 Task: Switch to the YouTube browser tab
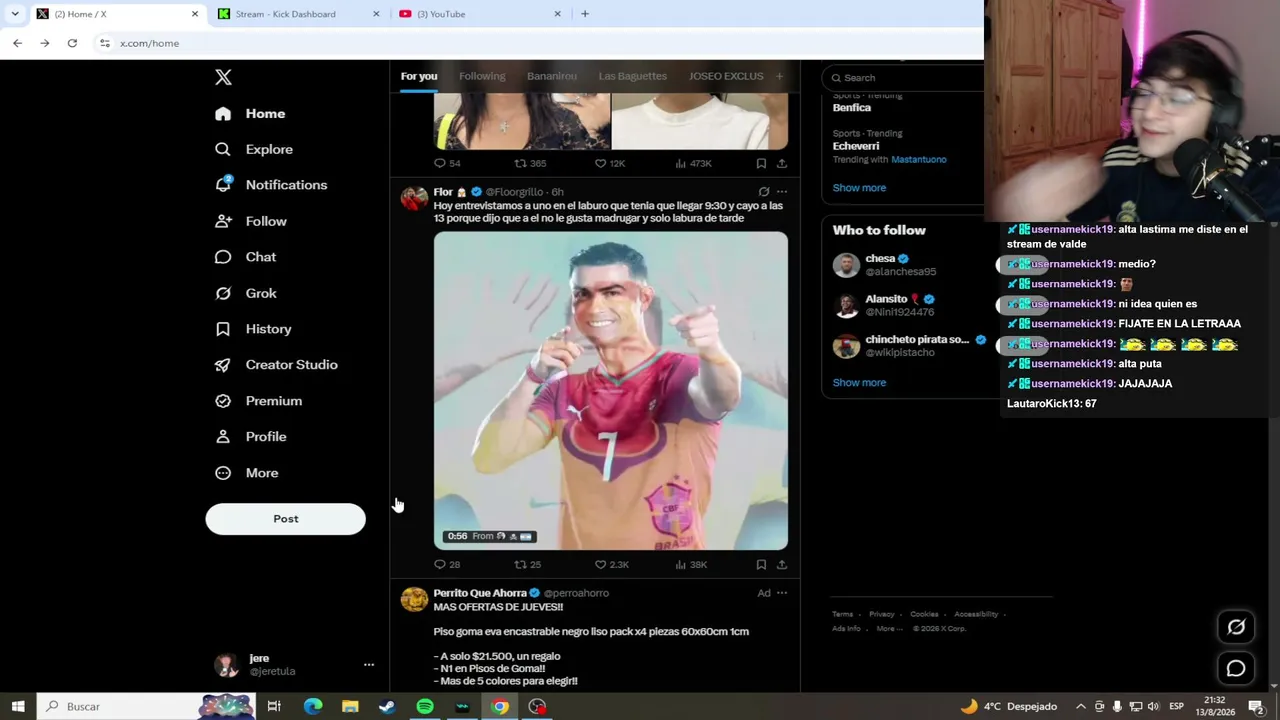pyautogui.click(x=480, y=14)
